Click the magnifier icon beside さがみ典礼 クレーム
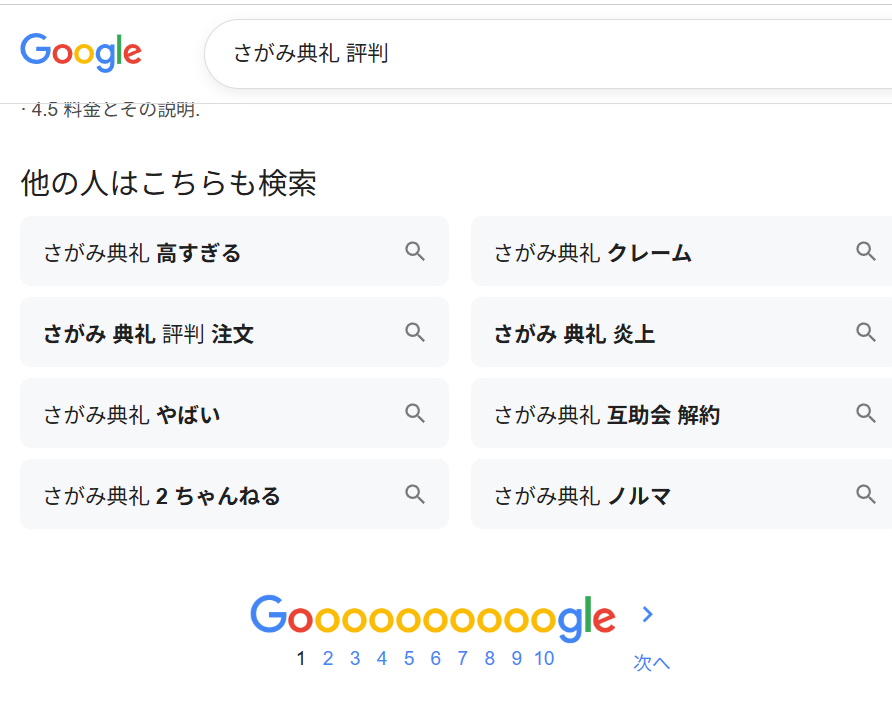The height and width of the screenshot is (714, 892). 864,251
